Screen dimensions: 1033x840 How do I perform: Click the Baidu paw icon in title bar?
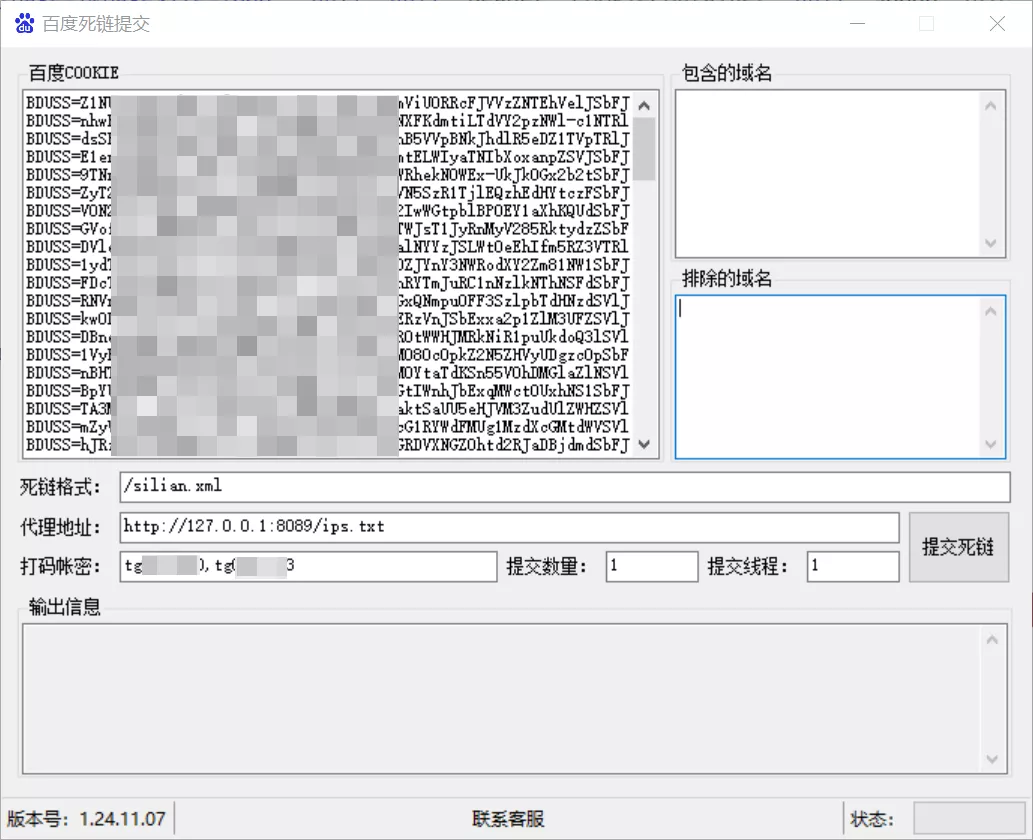[24, 24]
